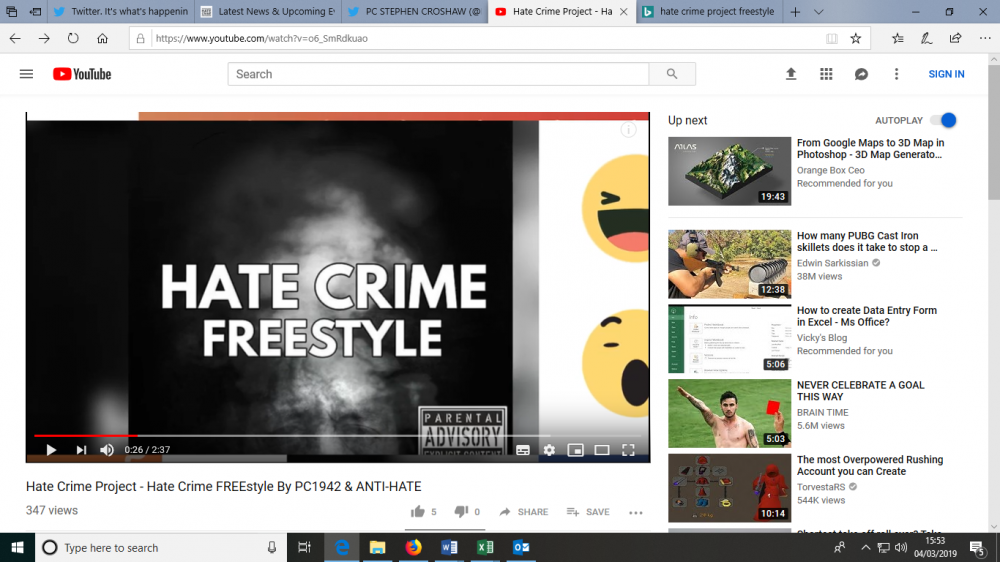The width and height of the screenshot is (1000, 562).
Task: Go to the browser home page
Action: [x=102, y=38]
